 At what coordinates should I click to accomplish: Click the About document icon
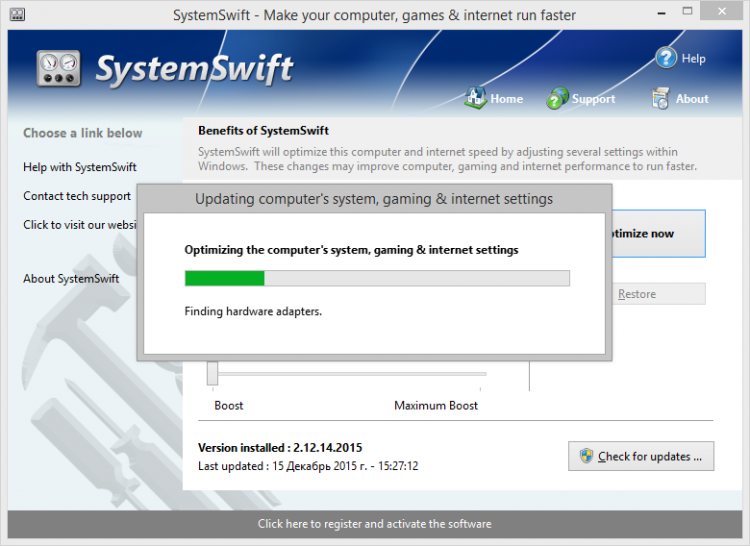coord(661,98)
